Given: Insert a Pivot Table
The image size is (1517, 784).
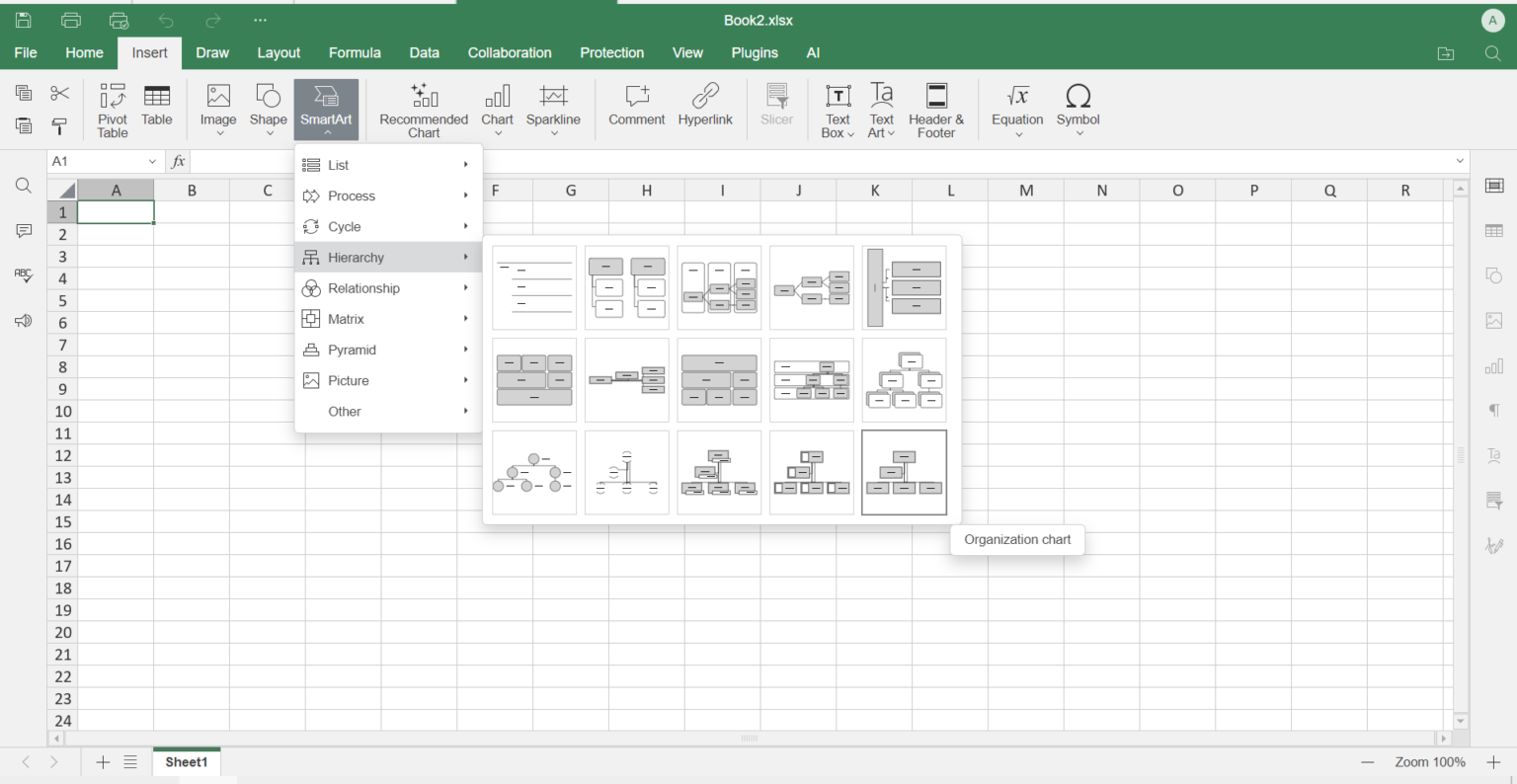Looking at the screenshot, I should coord(112,109).
